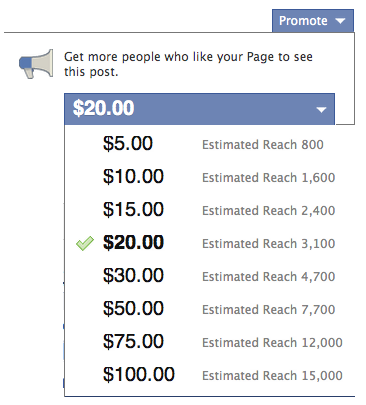Choose the $100.00 budget option

coord(210,375)
